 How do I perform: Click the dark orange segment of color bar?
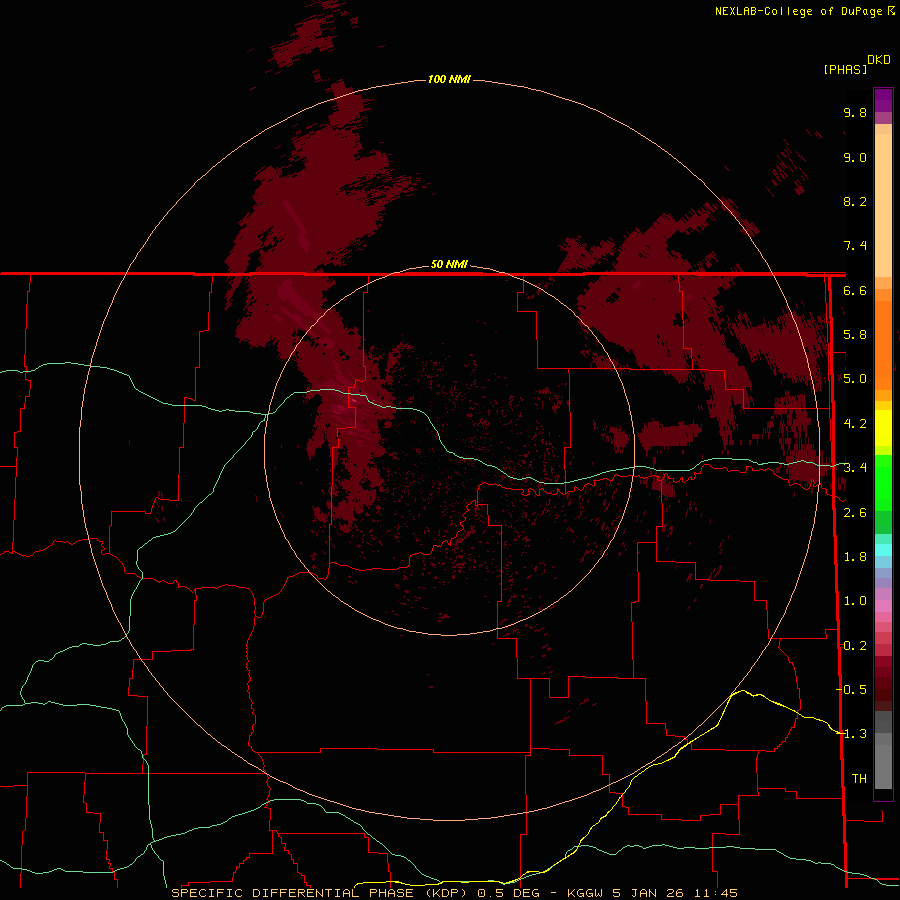pyautogui.click(x=883, y=345)
